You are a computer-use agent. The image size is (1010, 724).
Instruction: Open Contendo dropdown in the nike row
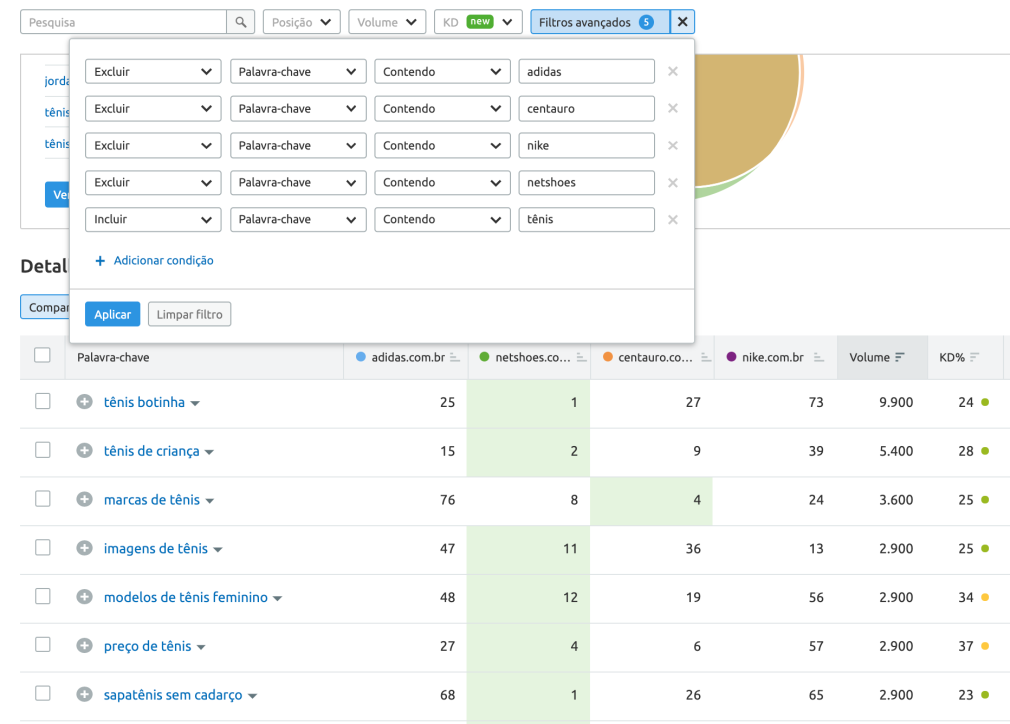pos(443,146)
